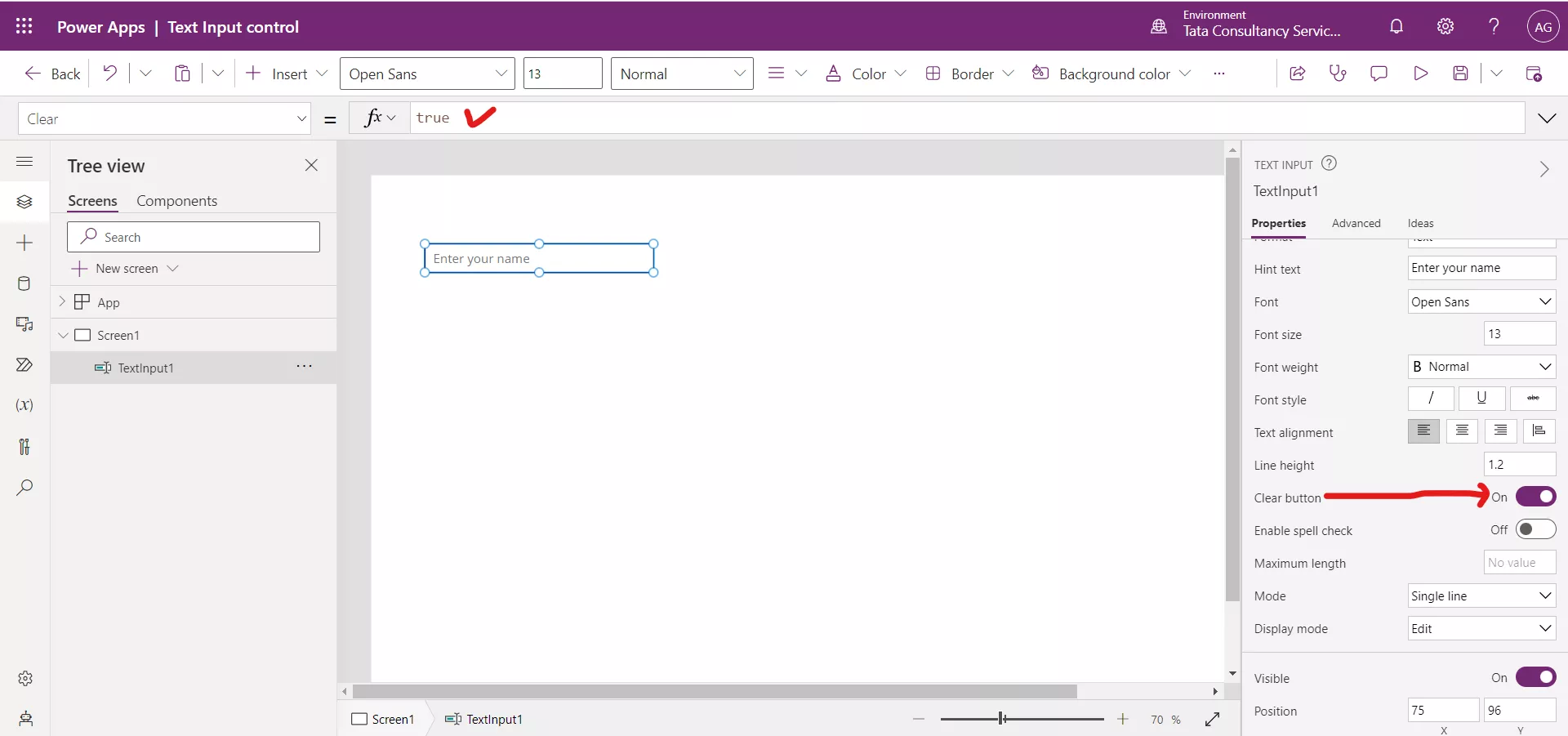
Task: Open the virtual agent icon at bottom
Action: point(25,719)
